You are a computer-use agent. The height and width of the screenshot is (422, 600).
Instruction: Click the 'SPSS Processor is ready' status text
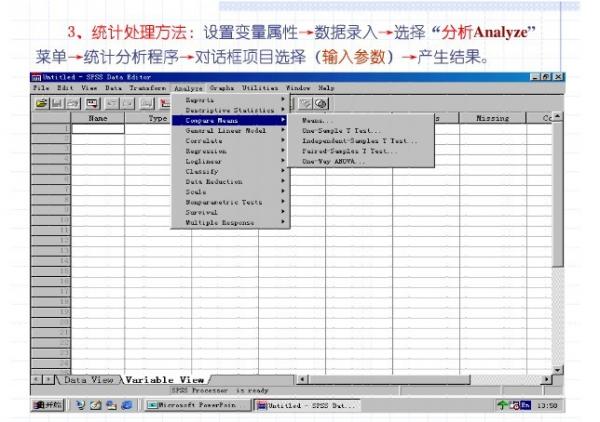pyautogui.click(x=220, y=391)
